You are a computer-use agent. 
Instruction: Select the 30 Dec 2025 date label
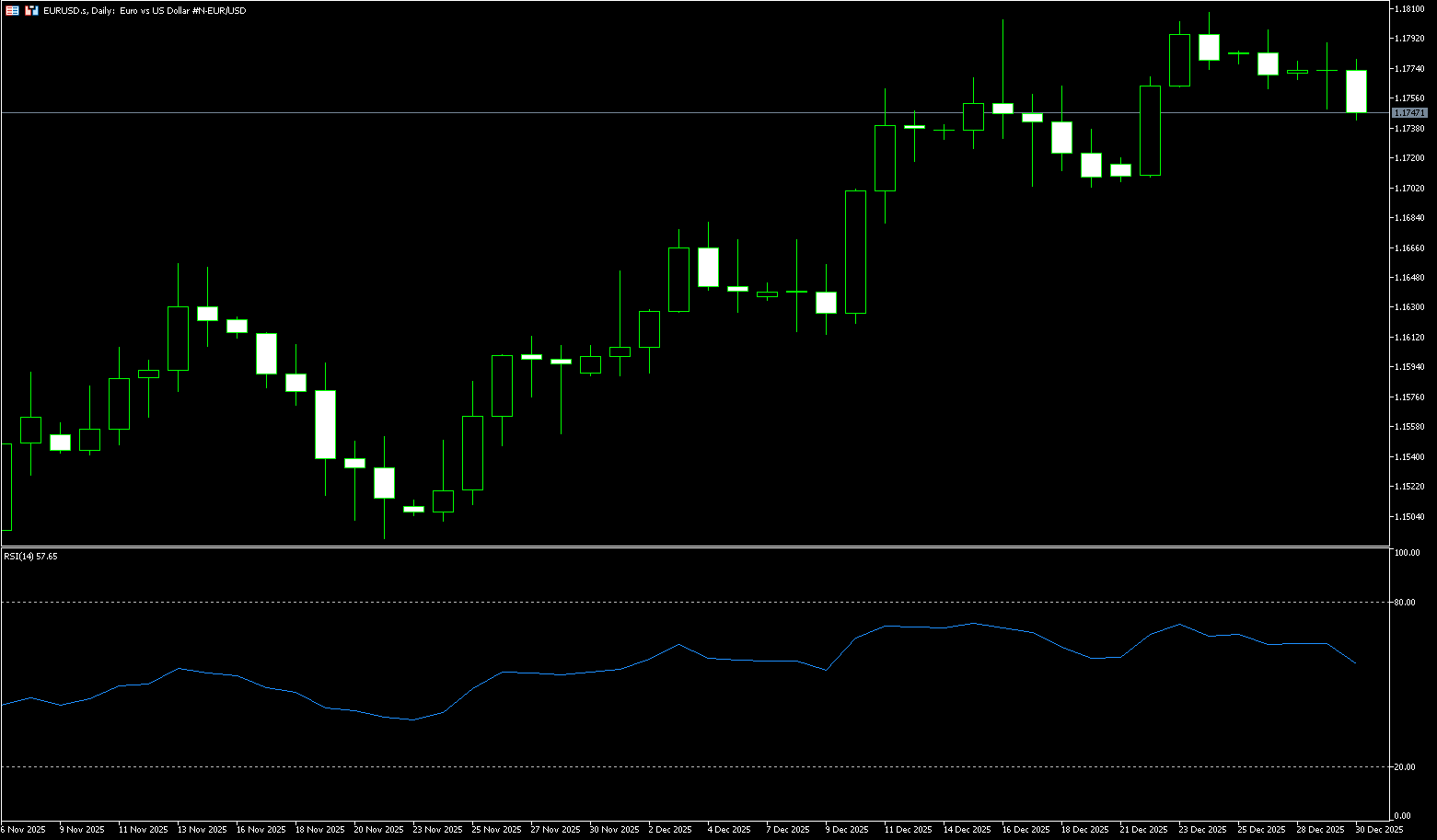[1378, 830]
